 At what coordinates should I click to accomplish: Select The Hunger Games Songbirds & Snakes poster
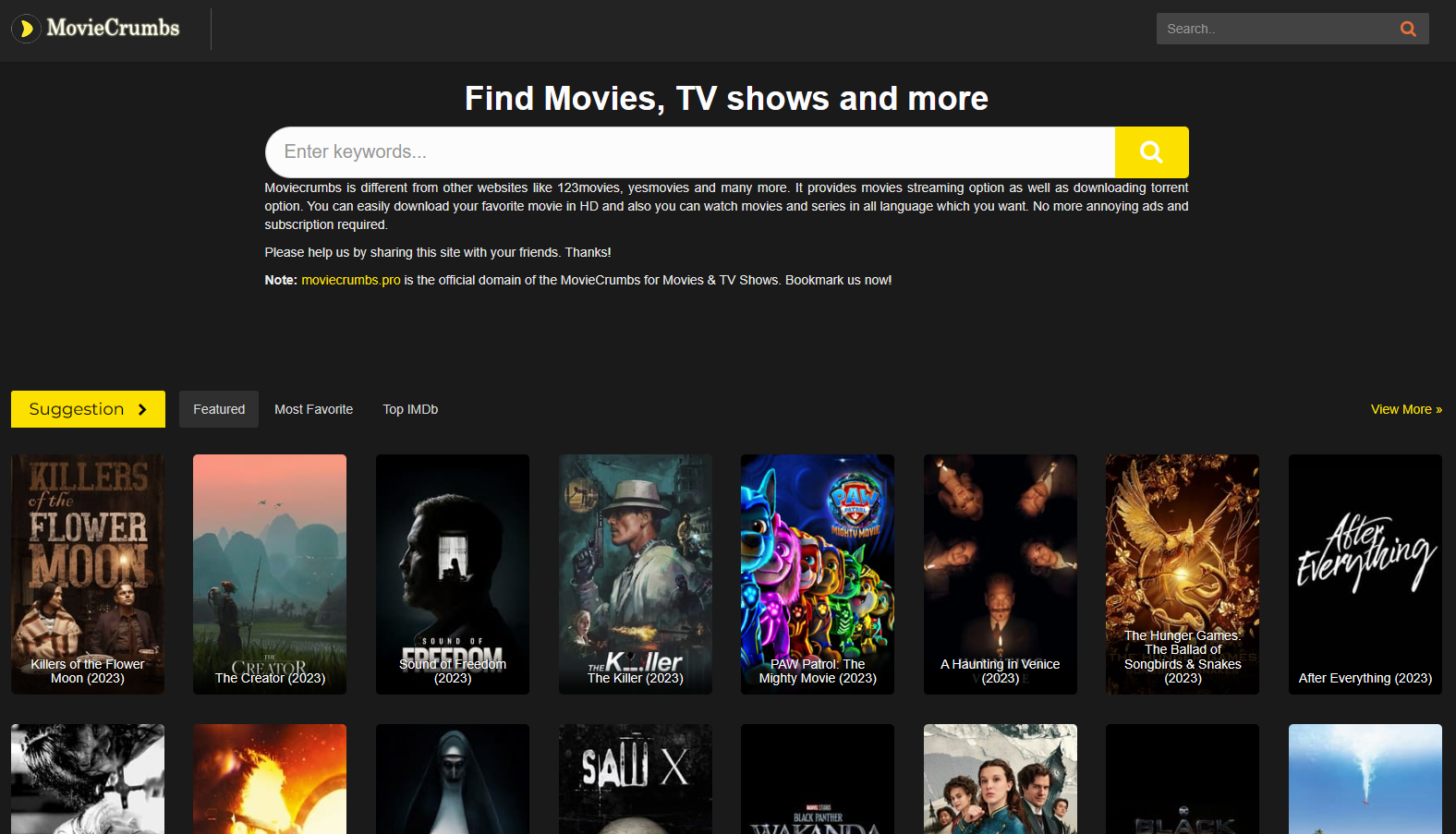[x=1183, y=574]
